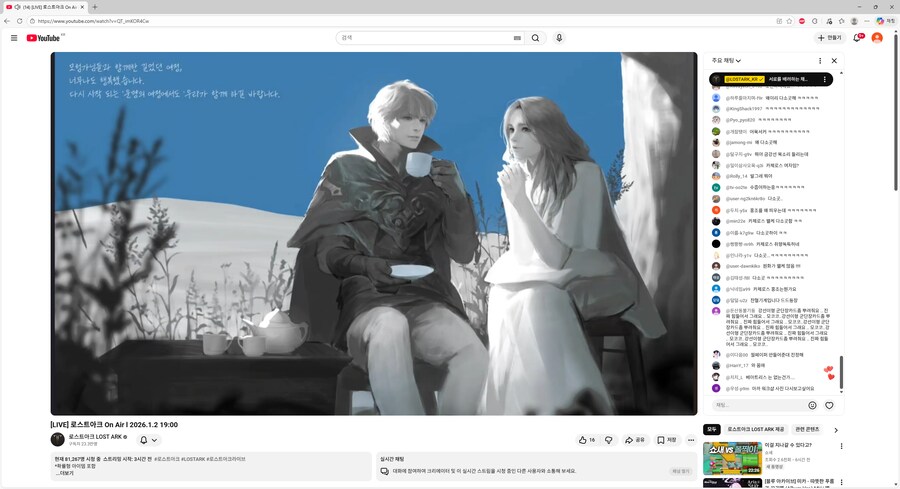Viewport: 900px width, 489px height.
Task: Go to YouTube home via logo
Action: (43, 38)
